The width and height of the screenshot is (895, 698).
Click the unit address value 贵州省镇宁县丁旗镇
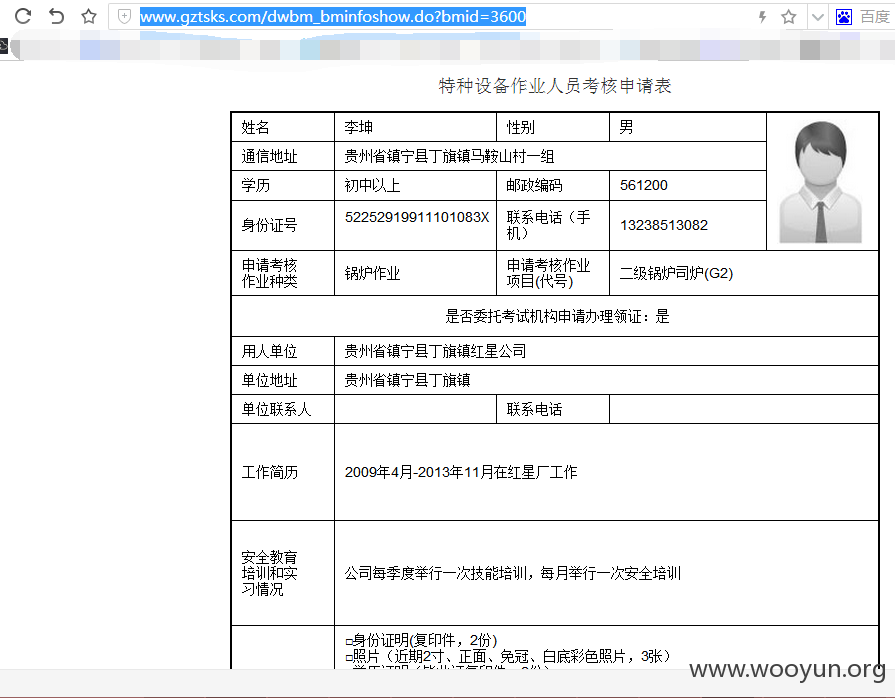pyautogui.click(x=407, y=380)
